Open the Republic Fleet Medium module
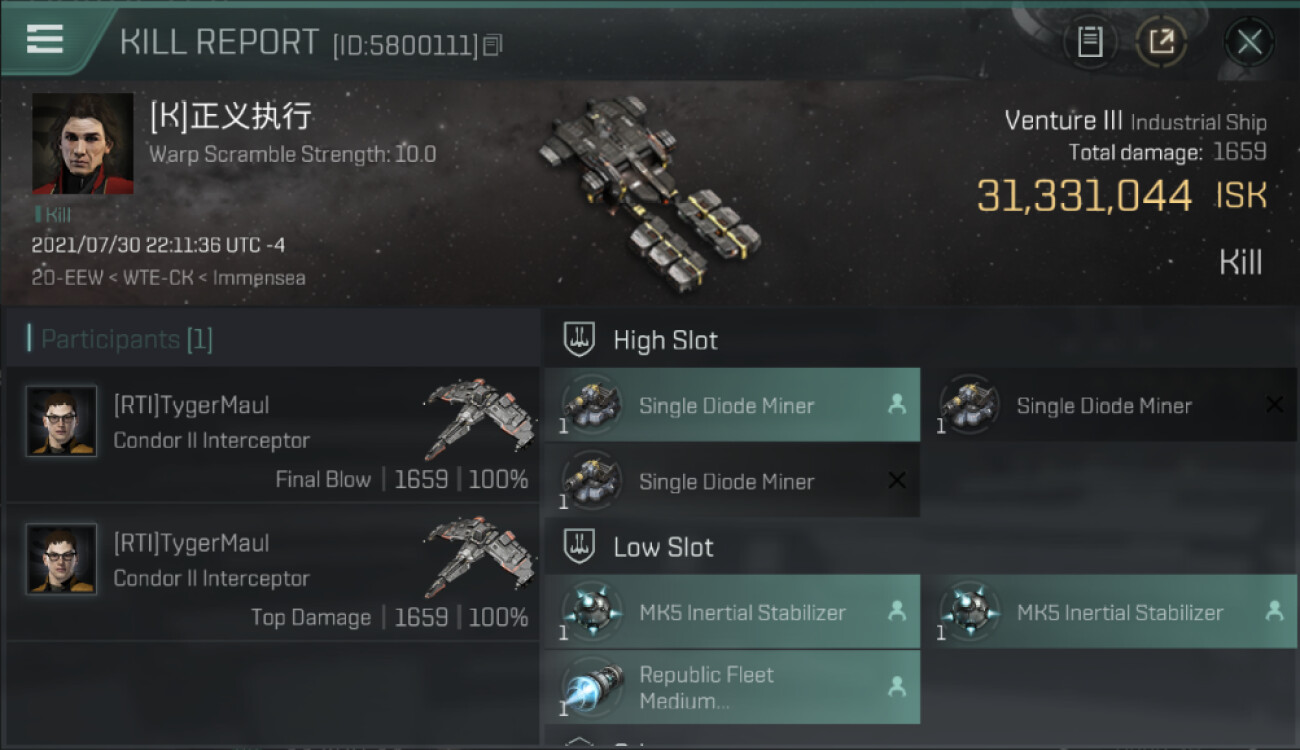Image resolution: width=1300 pixels, height=750 pixels. coord(732,687)
